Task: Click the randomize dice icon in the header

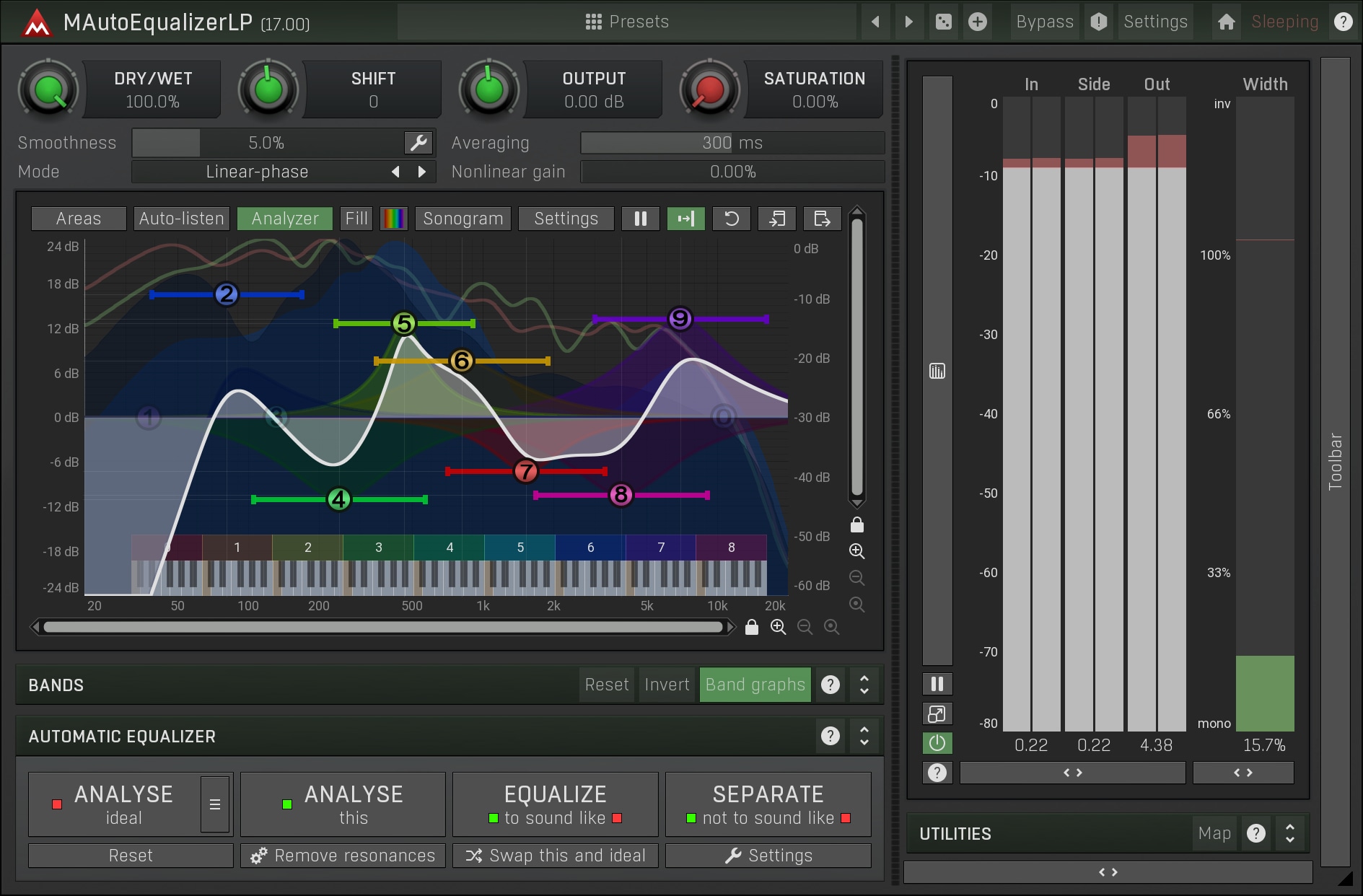Action: point(943,22)
